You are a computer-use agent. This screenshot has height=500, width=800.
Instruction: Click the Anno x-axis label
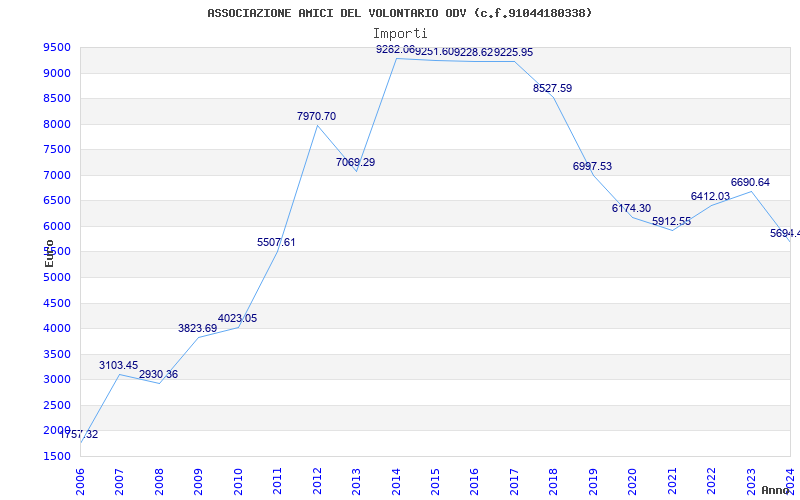coord(776,490)
